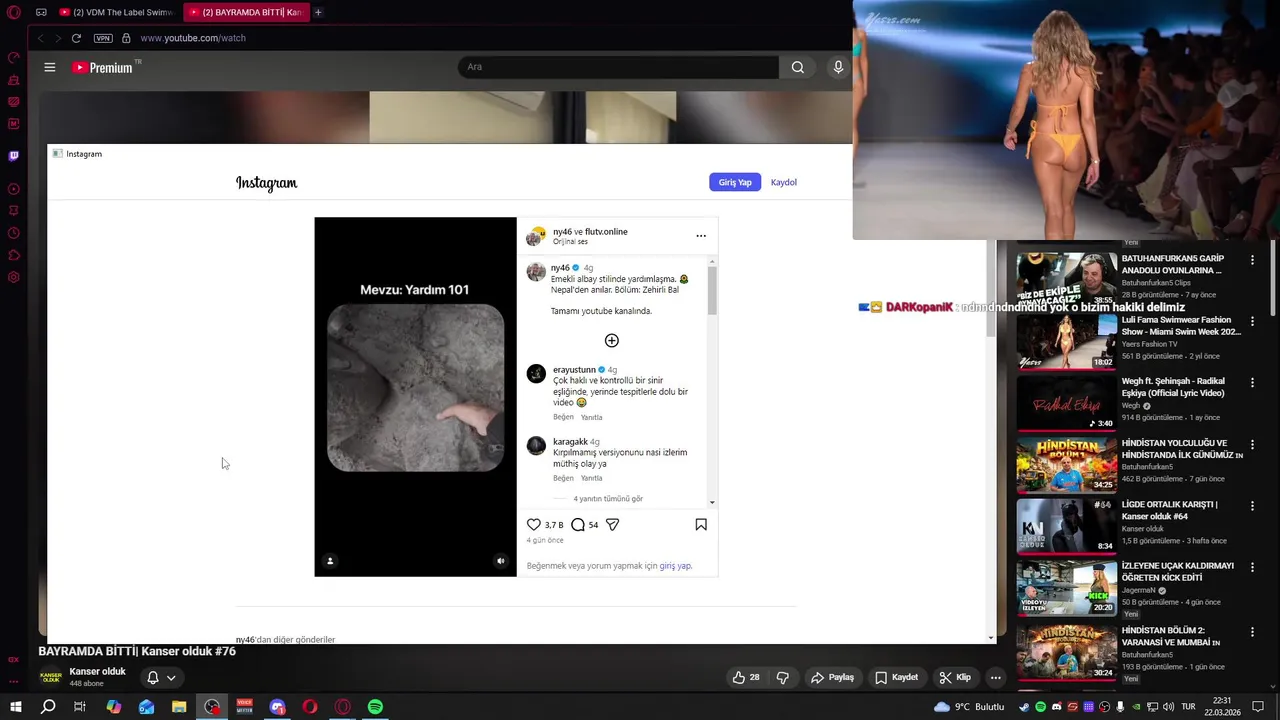Open options for HİNDİSTAN BÖLÜM 2 video
The height and width of the screenshot is (720, 1280).
[x=1252, y=632]
